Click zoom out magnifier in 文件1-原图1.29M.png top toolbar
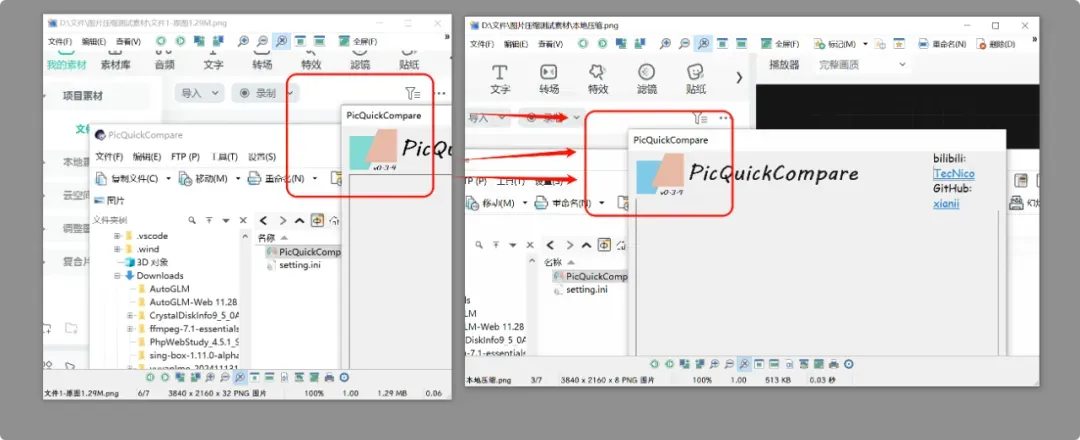 (262, 41)
